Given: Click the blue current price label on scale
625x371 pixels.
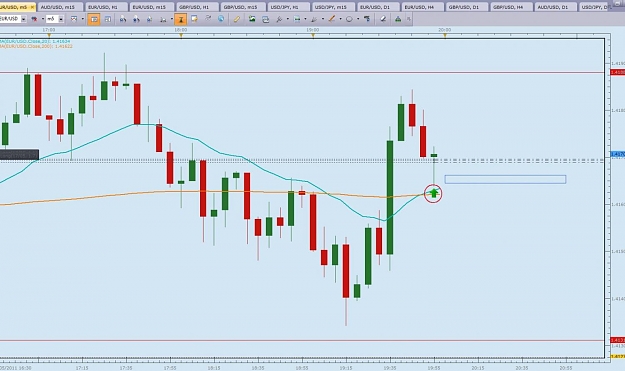Looking at the screenshot, I should click(618, 154).
